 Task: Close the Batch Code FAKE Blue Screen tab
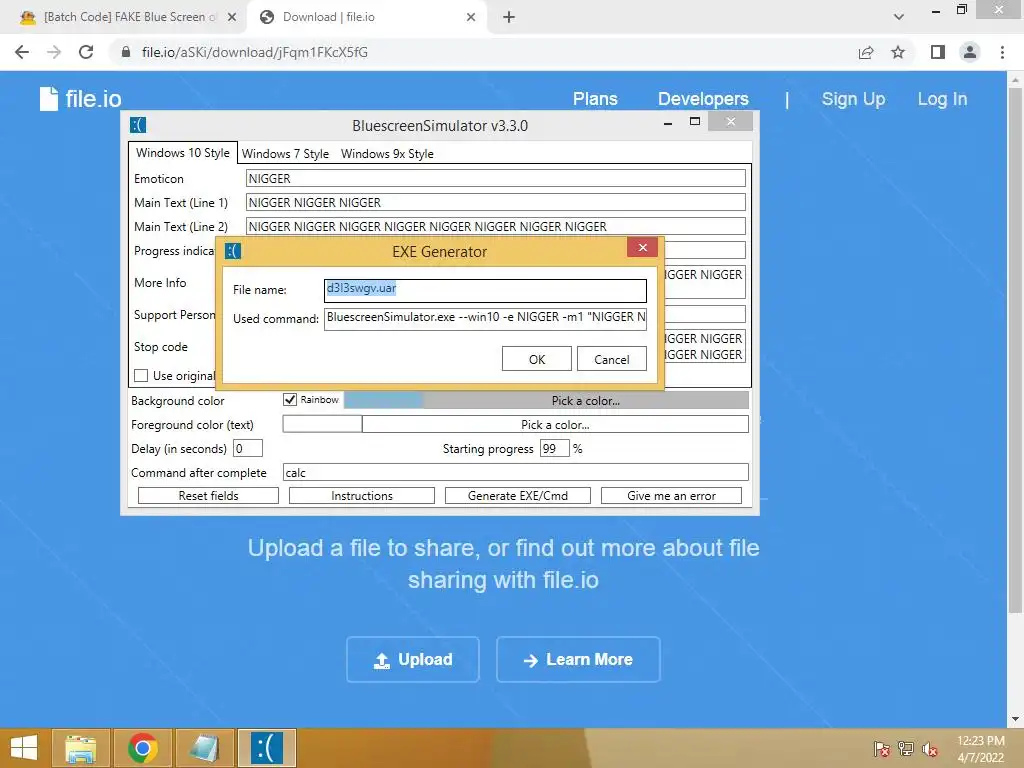tap(232, 17)
